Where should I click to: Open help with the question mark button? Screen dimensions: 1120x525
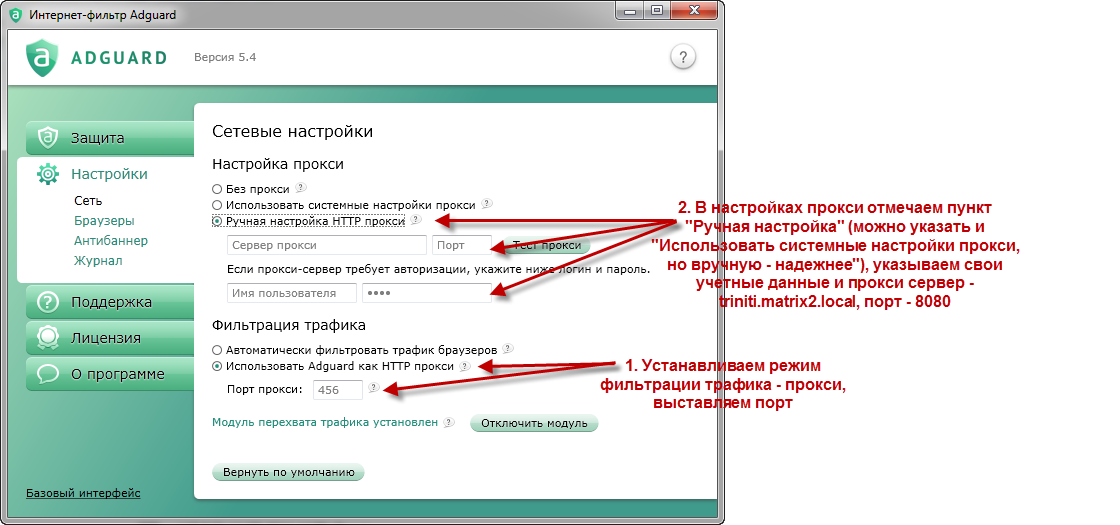tap(683, 56)
